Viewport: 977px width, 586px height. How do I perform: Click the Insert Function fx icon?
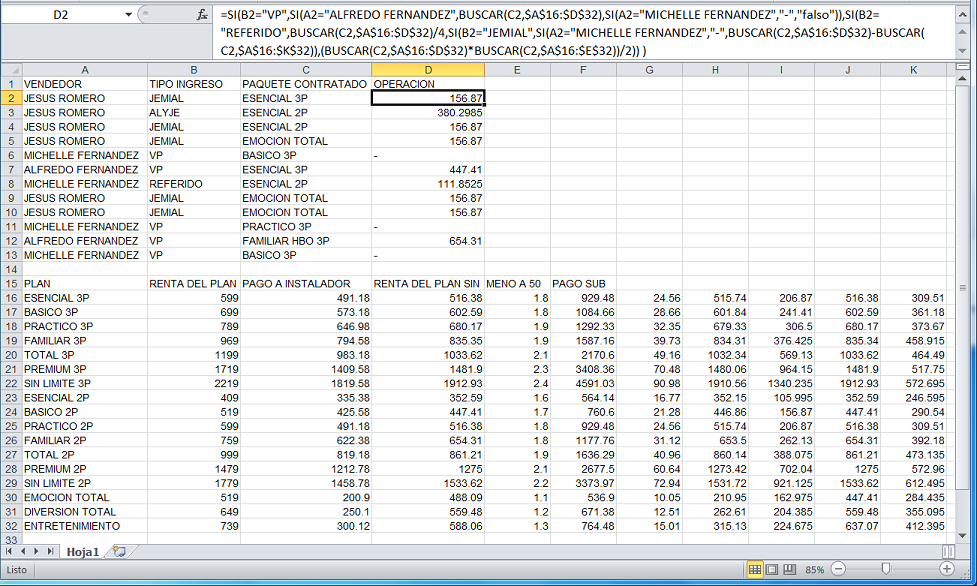pos(202,14)
